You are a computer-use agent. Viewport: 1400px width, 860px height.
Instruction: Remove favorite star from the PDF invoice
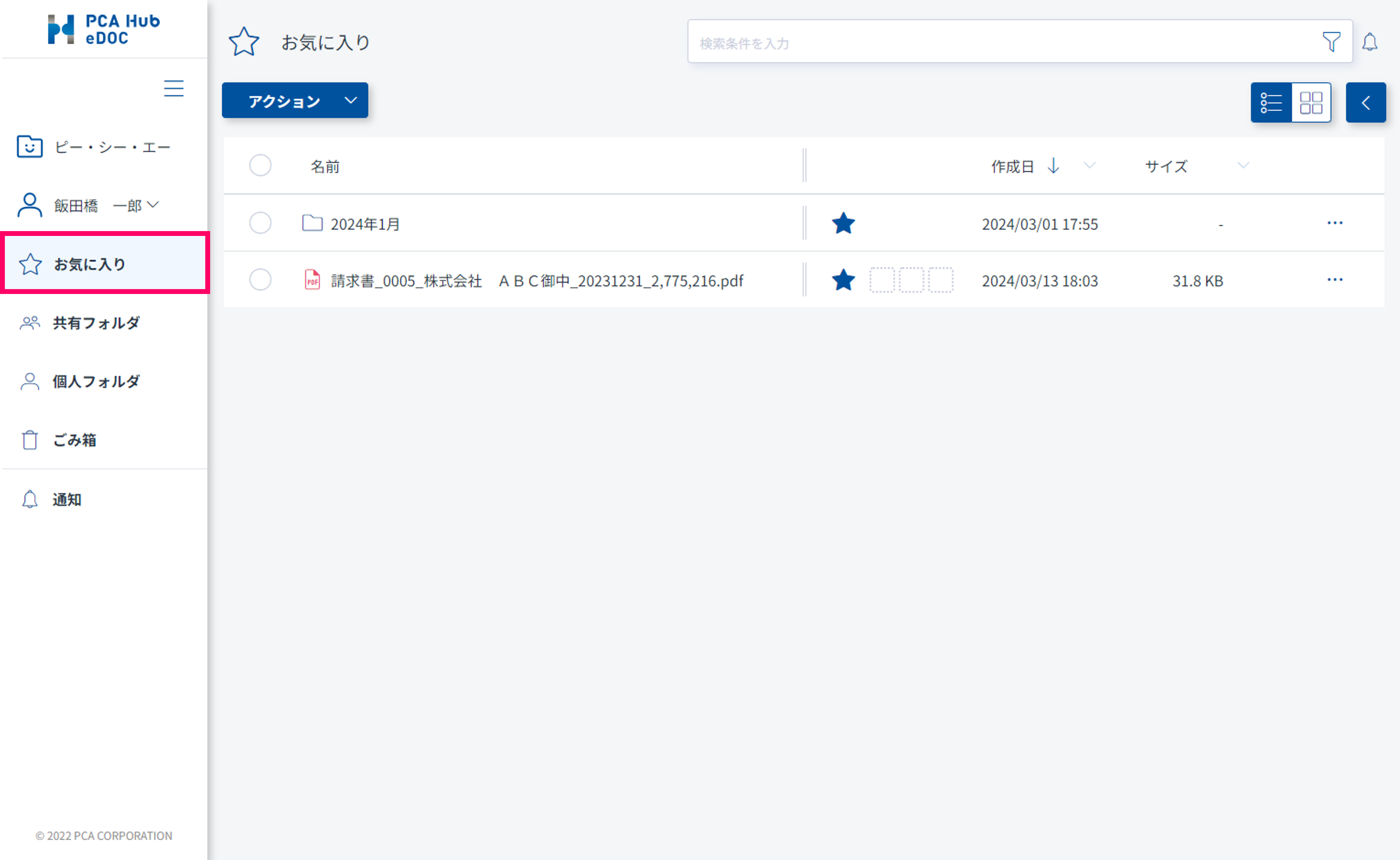pyautogui.click(x=843, y=280)
